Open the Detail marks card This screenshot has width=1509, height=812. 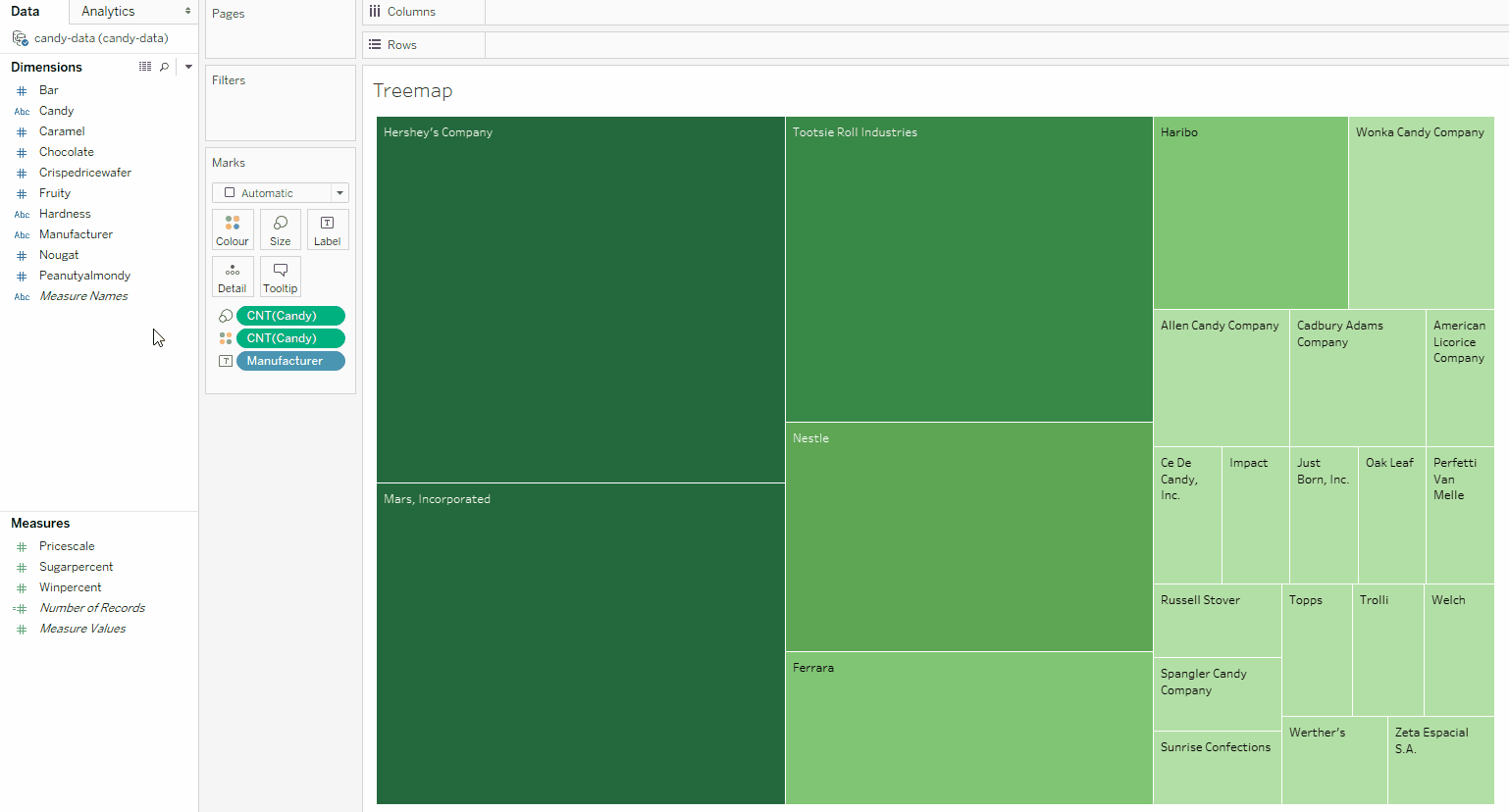[233, 277]
